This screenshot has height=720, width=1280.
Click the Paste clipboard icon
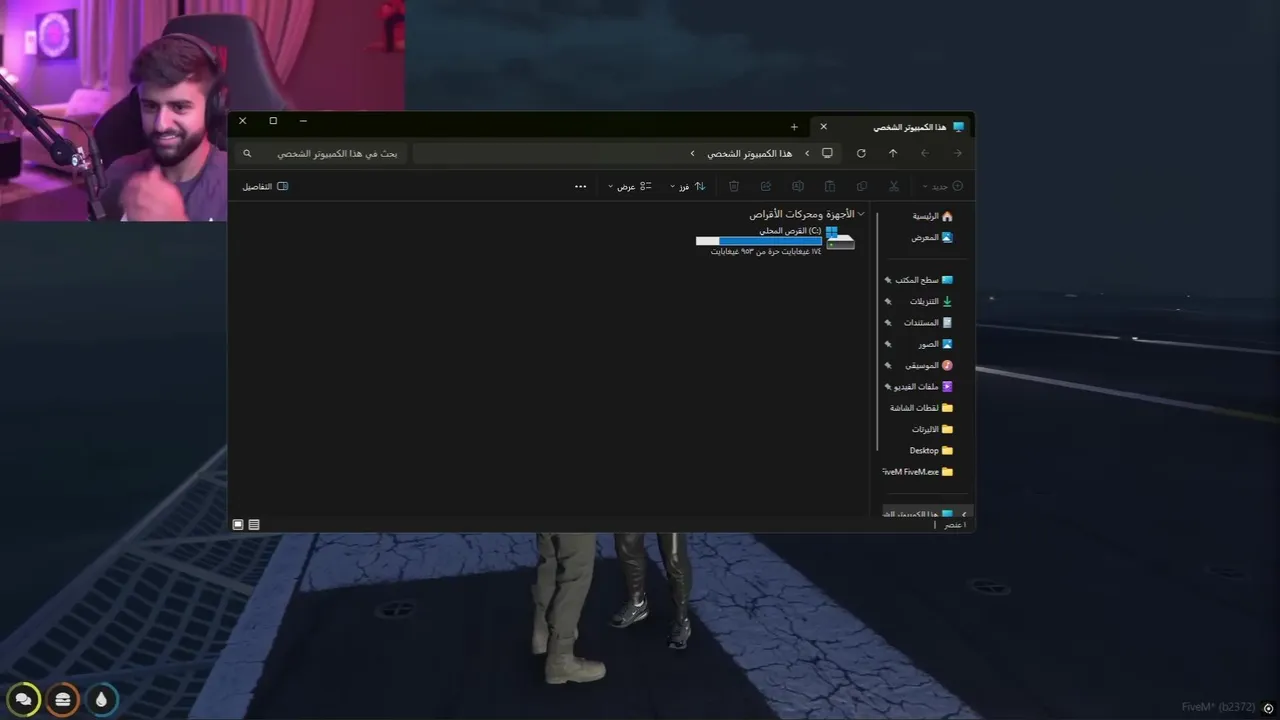830,186
